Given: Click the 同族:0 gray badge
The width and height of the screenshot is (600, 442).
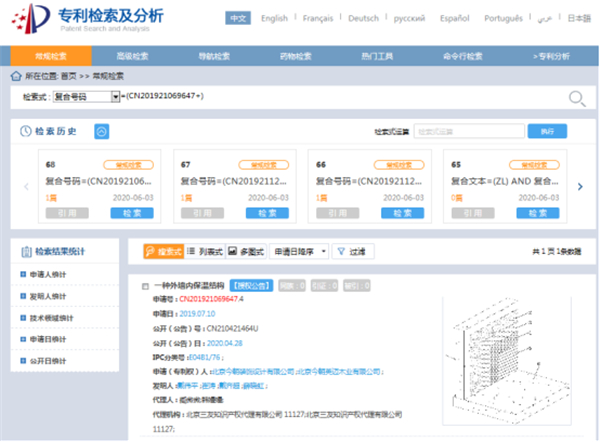Looking at the screenshot, I should tap(292, 285).
